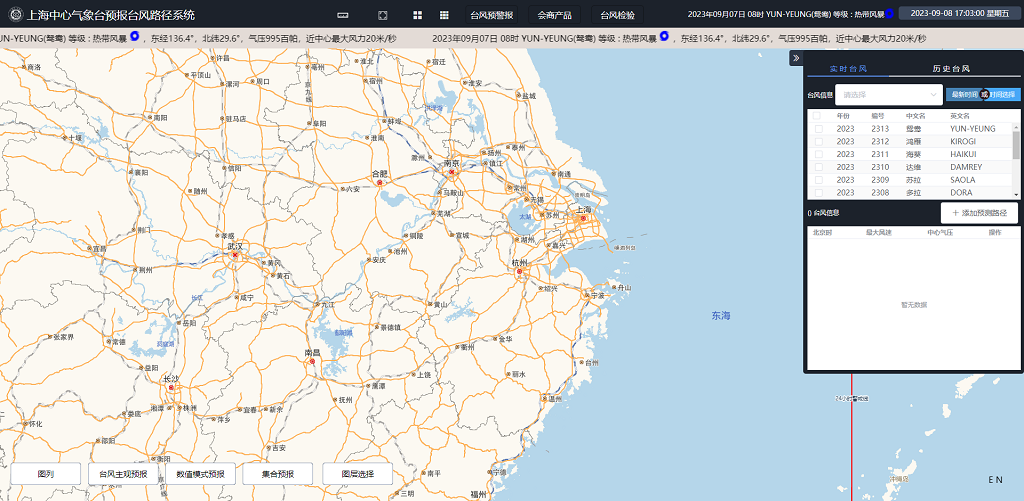Open the 台风预警报 menu
The image size is (1024, 501).
[491, 15]
